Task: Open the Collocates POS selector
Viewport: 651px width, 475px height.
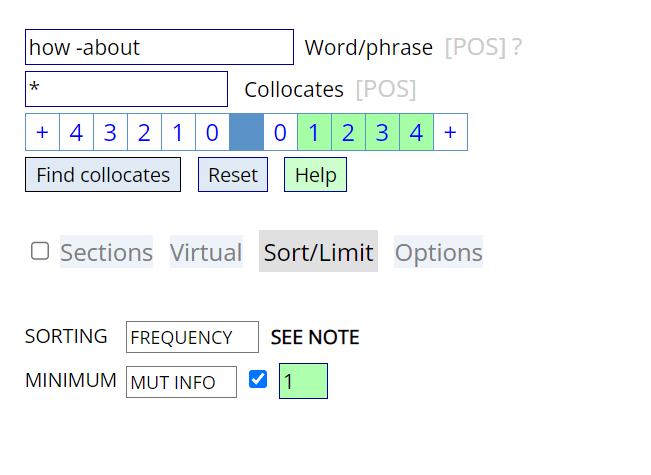Action: [x=386, y=89]
